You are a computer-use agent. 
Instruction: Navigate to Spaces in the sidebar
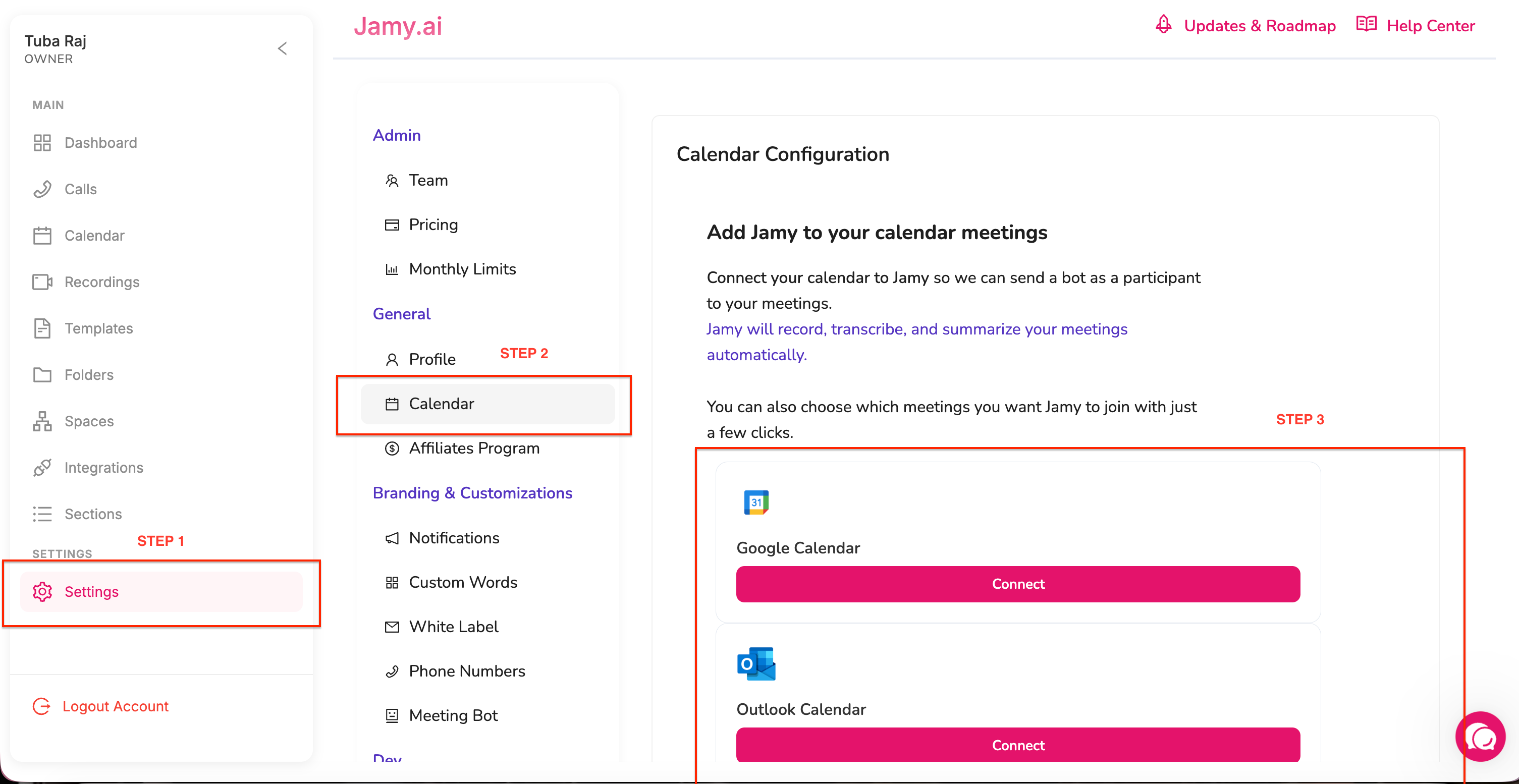coord(89,421)
